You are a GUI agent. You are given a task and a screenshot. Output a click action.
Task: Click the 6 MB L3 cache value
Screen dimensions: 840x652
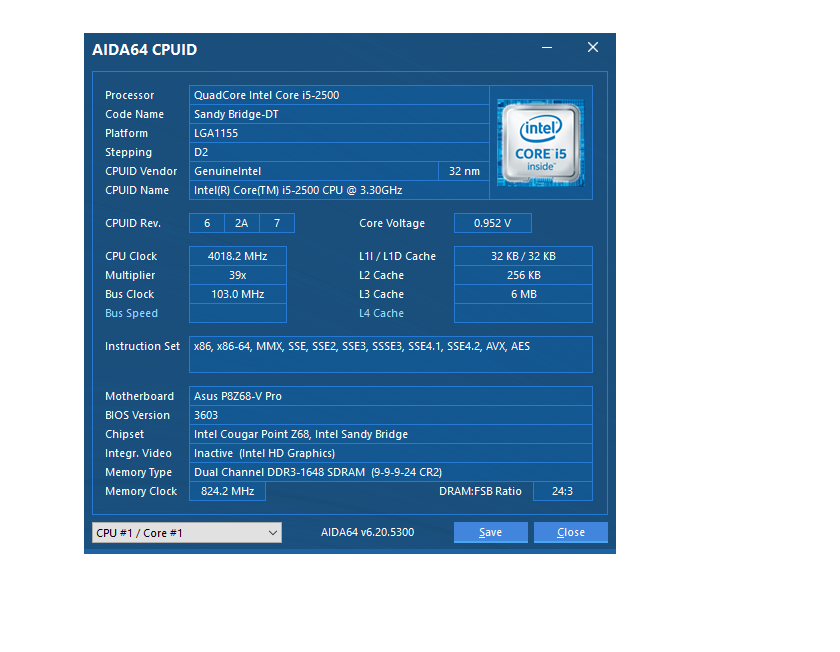(x=523, y=294)
